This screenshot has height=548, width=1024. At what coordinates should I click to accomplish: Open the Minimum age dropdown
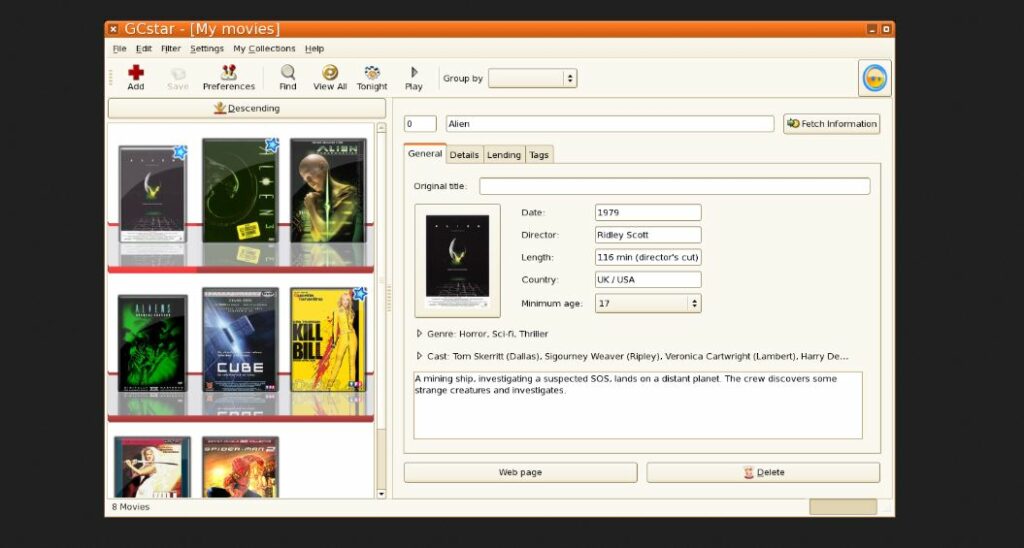click(x=648, y=303)
